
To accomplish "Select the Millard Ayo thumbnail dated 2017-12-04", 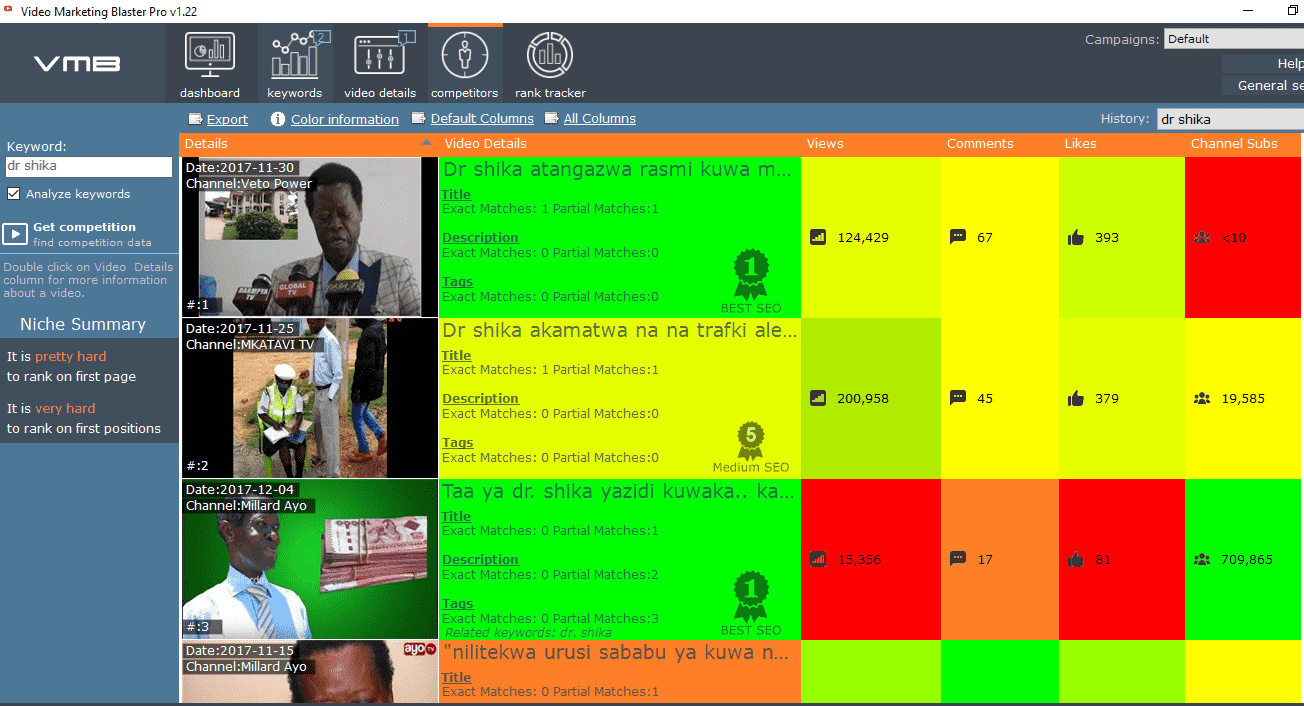I will [x=310, y=559].
